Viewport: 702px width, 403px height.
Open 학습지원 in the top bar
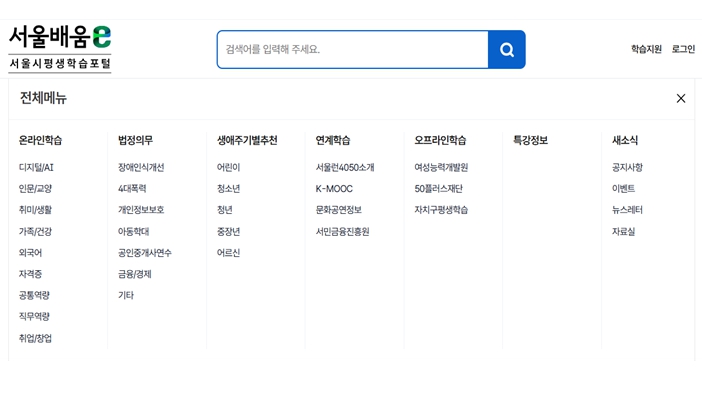coord(646,49)
